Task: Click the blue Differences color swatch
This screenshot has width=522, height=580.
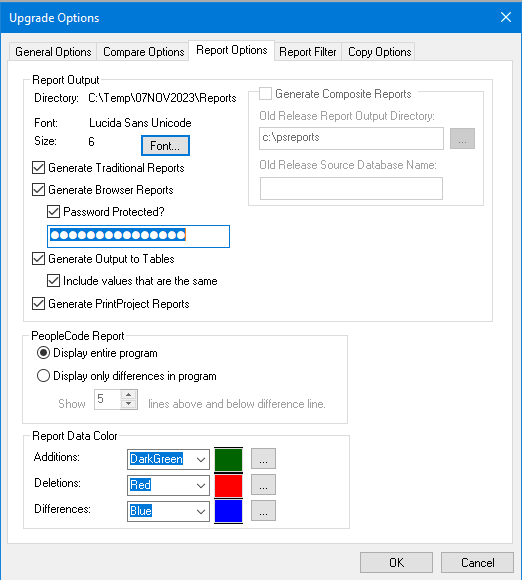Action: point(229,511)
